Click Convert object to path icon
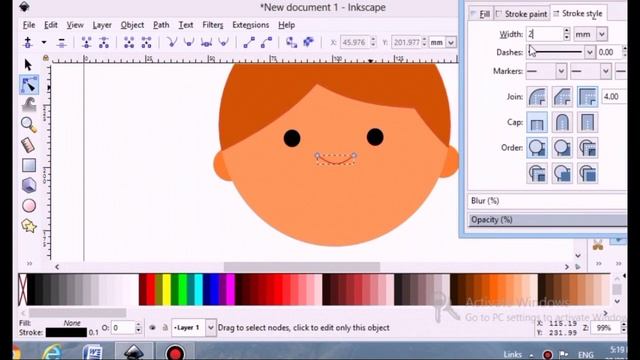Image resolution: width=640 pixels, height=360 pixels. 291,42
